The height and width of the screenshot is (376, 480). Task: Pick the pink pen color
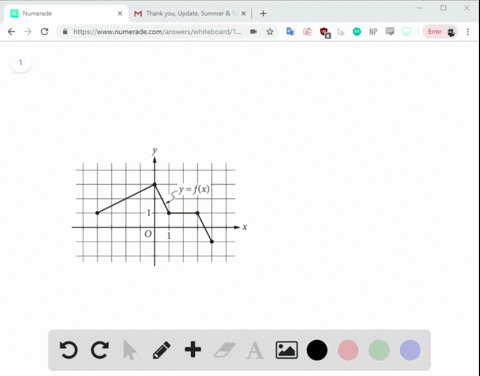tap(348, 350)
